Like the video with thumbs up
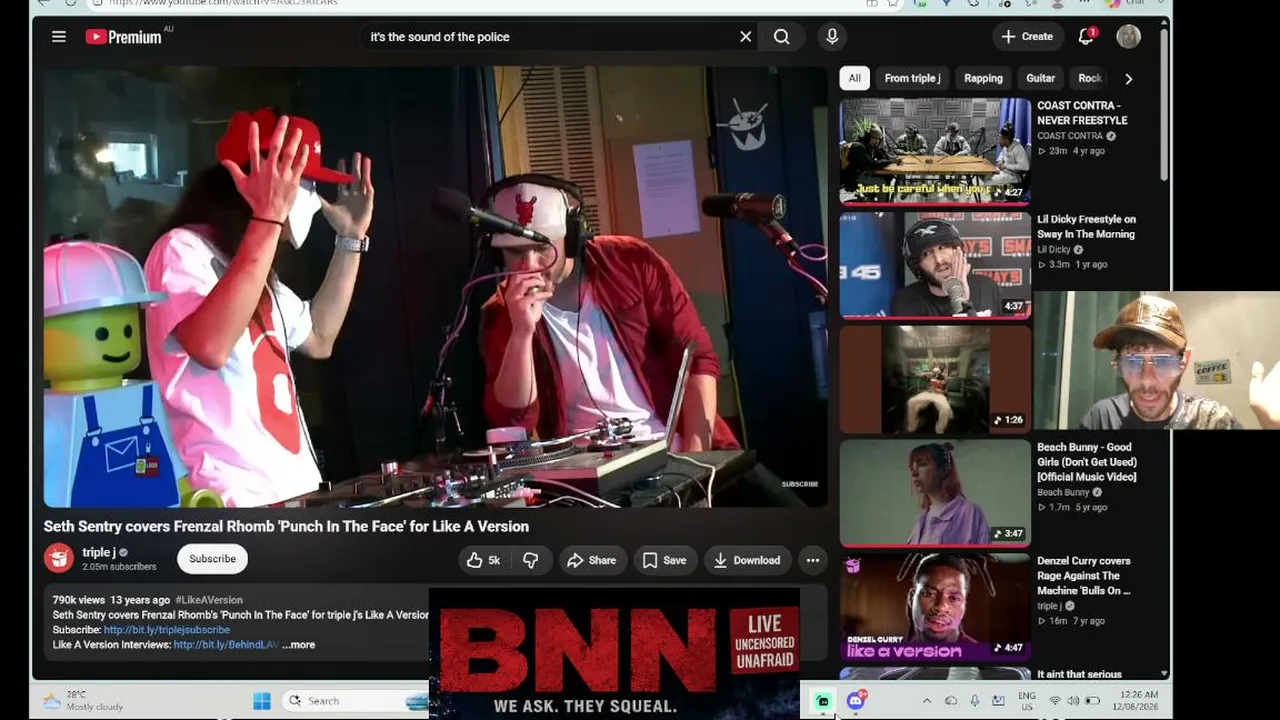 (x=483, y=561)
